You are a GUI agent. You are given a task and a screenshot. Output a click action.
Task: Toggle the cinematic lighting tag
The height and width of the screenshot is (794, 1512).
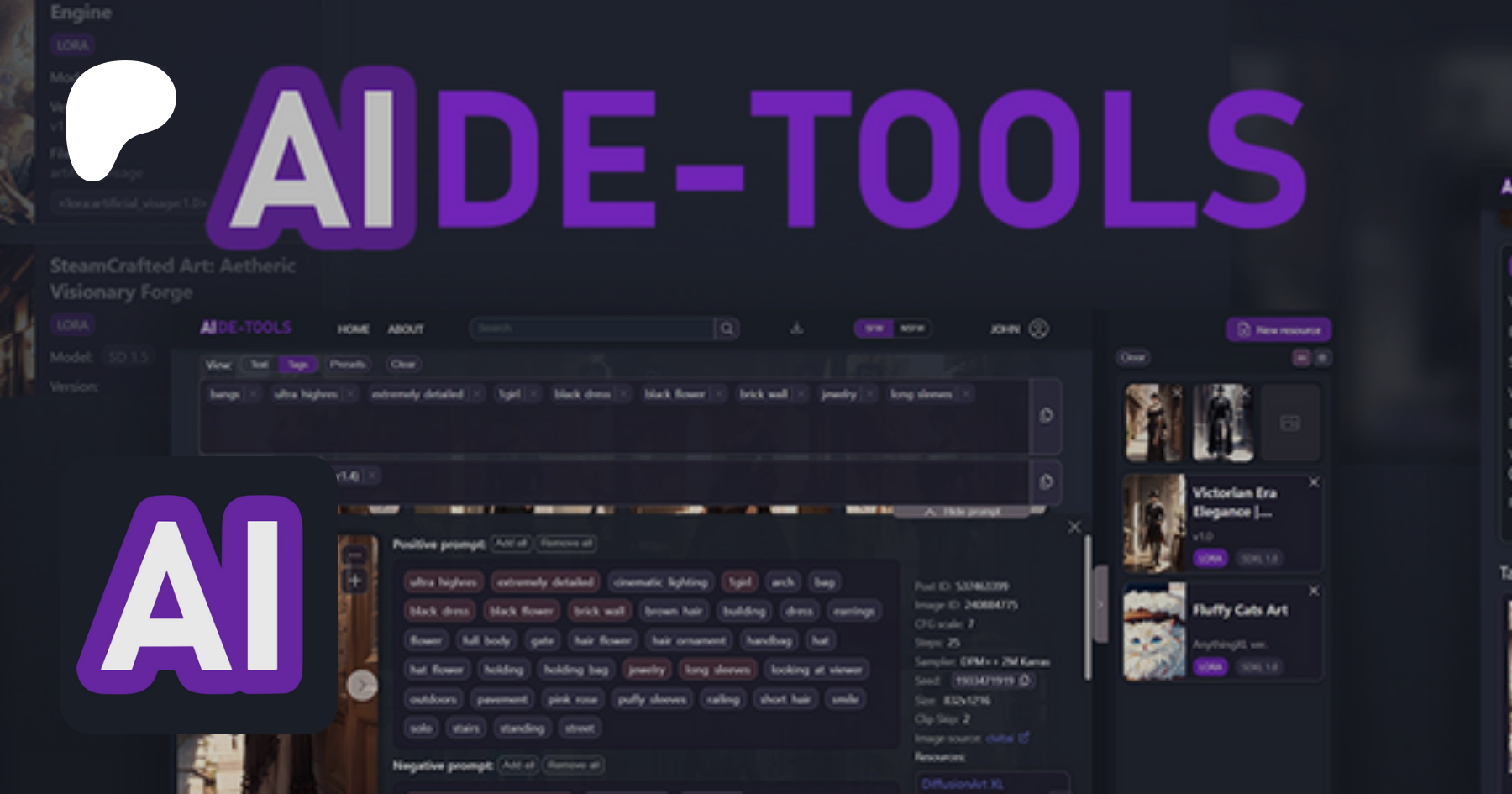pos(660,581)
